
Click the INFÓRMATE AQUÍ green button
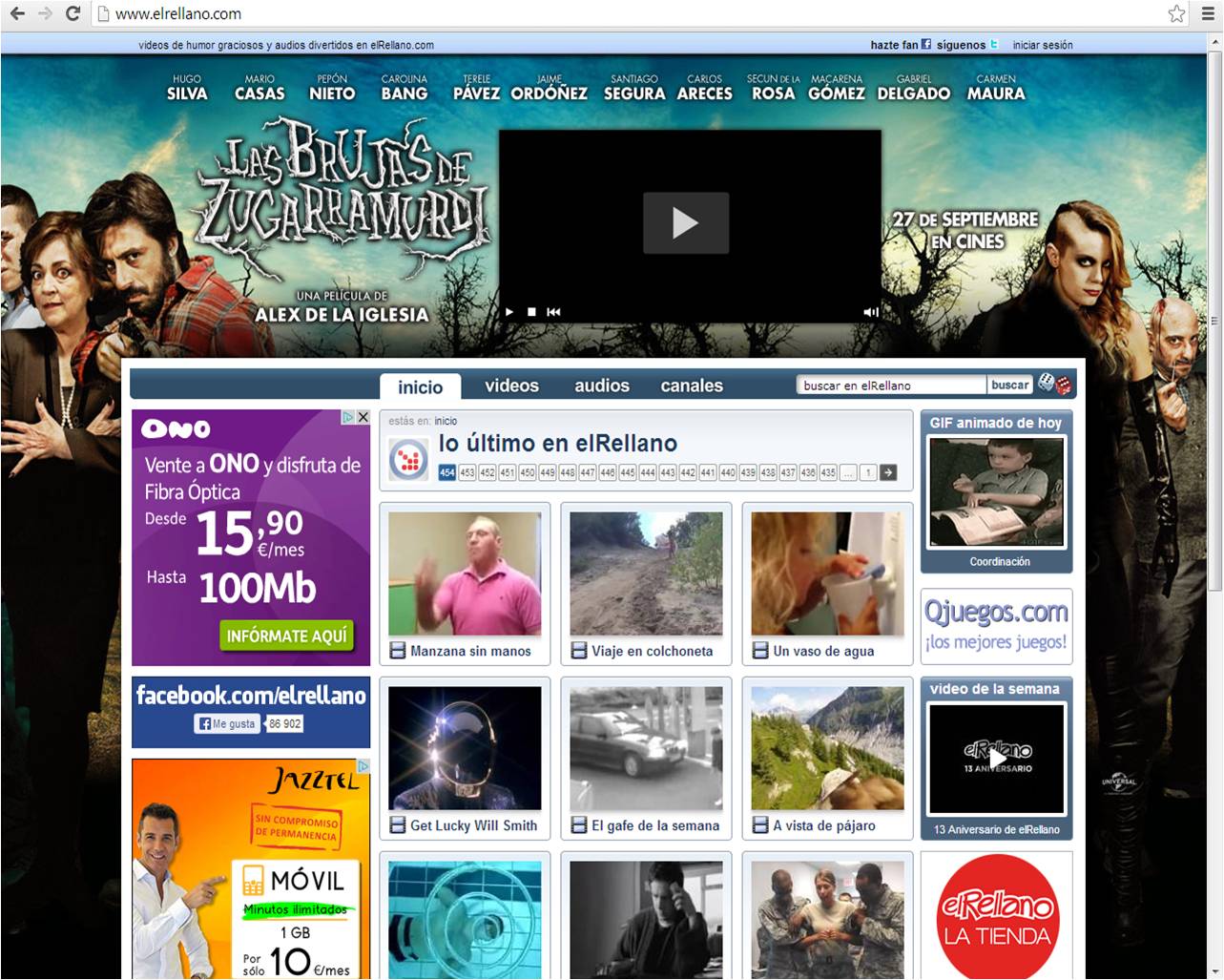(x=286, y=636)
